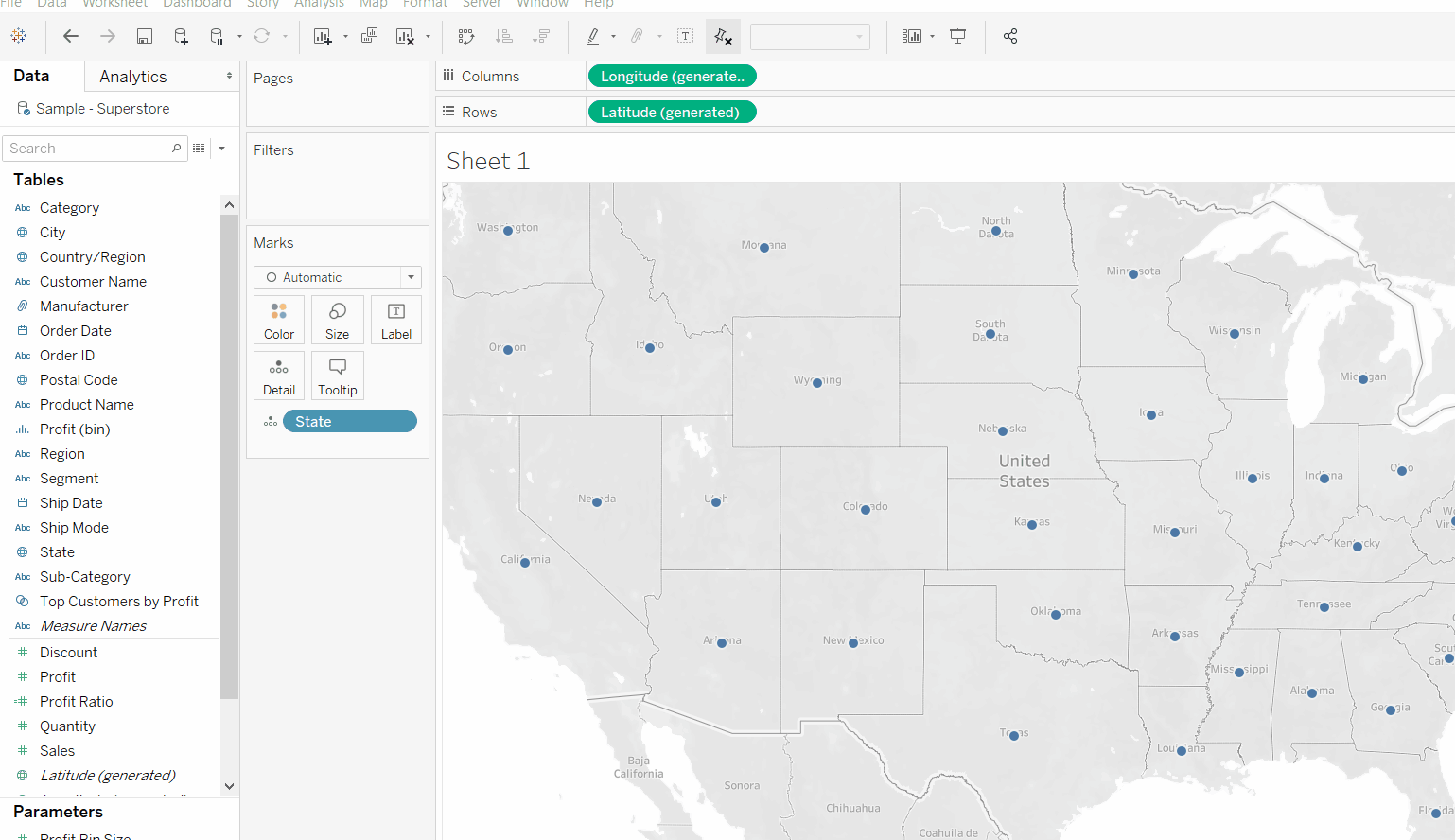
Task: Click the Tooltip button on Marks card
Action: (337, 376)
